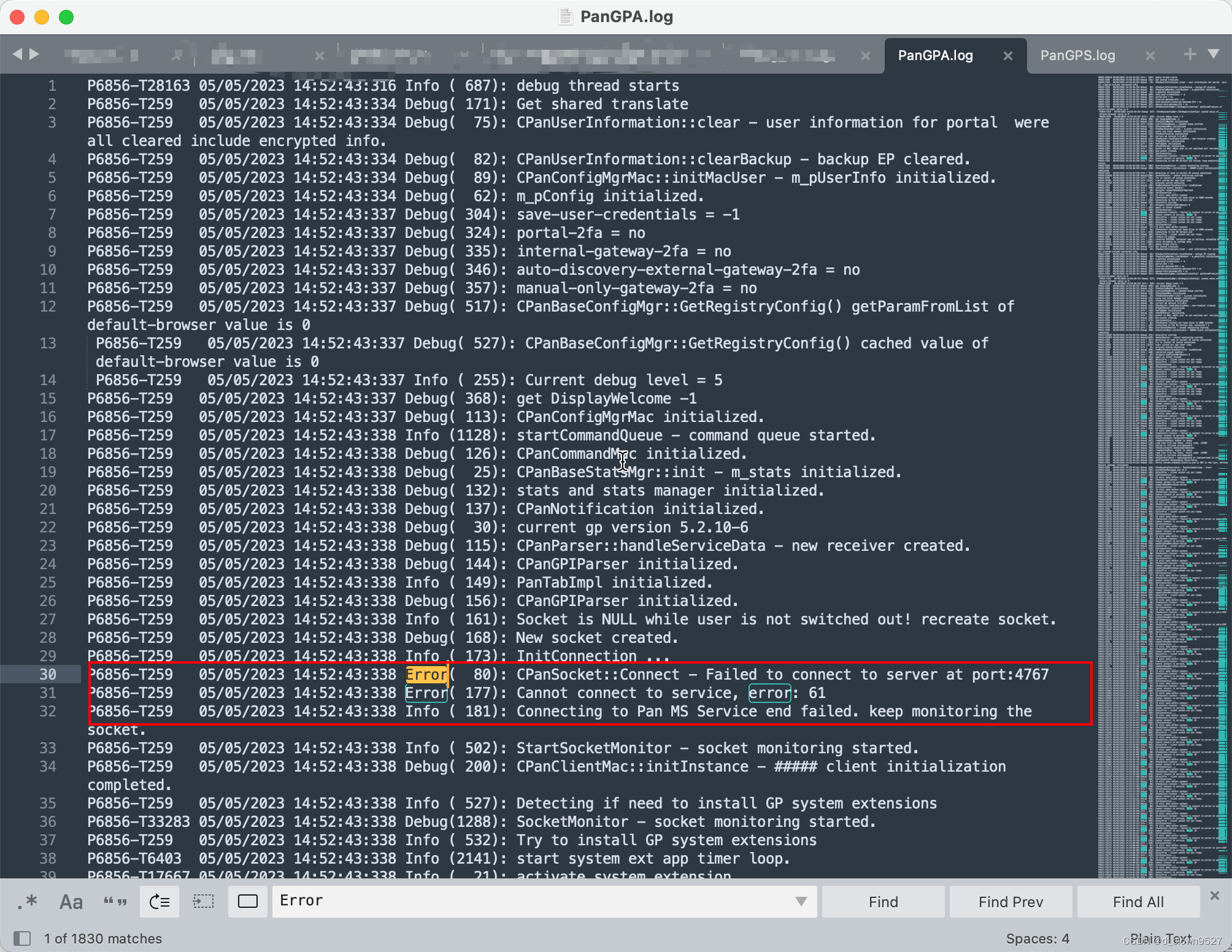Click inside the Error search input field
Image resolution: width=1232 pixels, height=952 pixels.
pyautogui.click(x=491, y=900)
